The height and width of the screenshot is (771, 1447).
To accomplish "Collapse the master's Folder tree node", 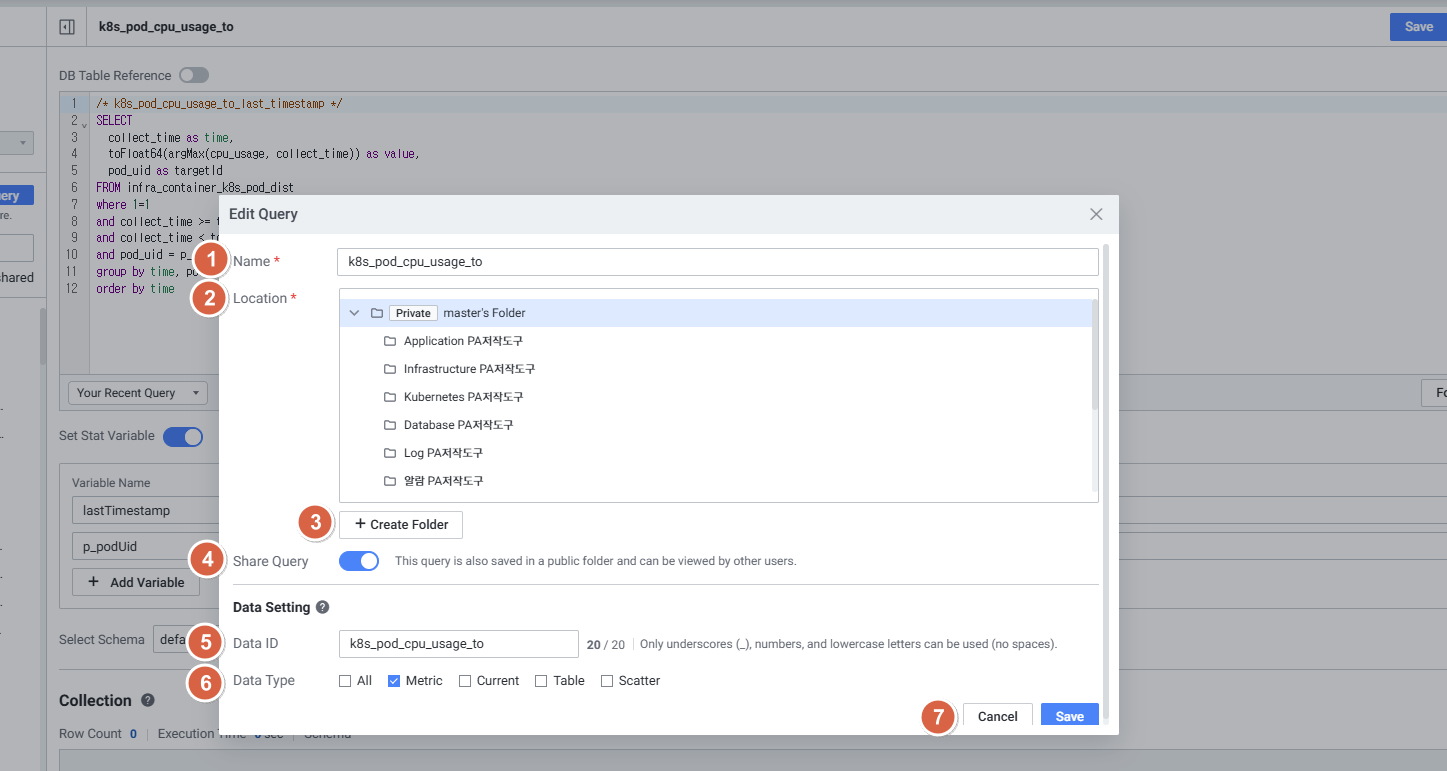I will pyautogui.click(x=354, y=313).
